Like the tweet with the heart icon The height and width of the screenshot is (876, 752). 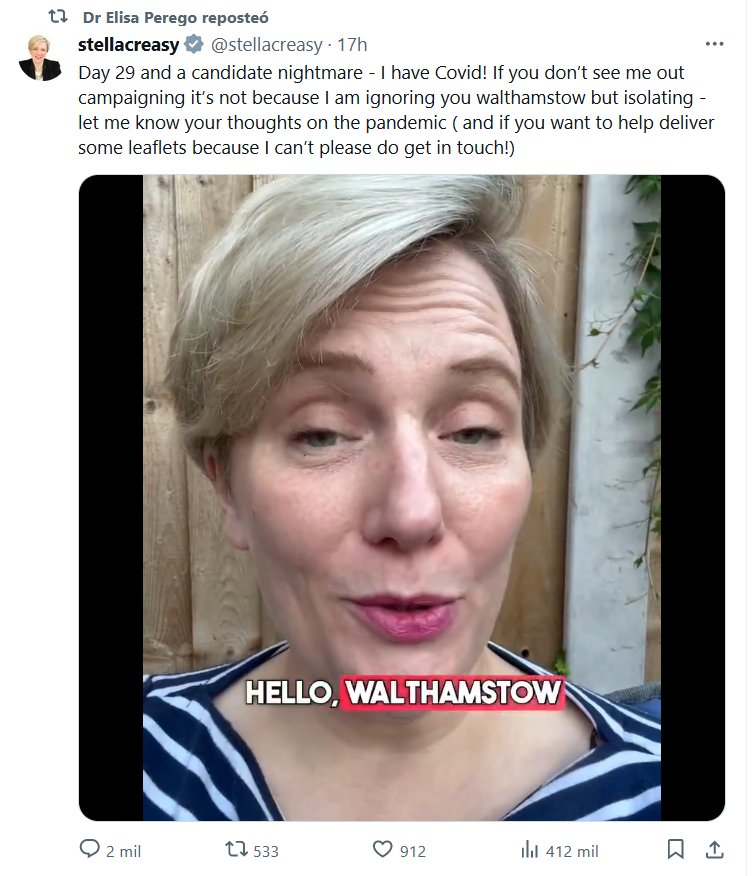pos(382,849)
